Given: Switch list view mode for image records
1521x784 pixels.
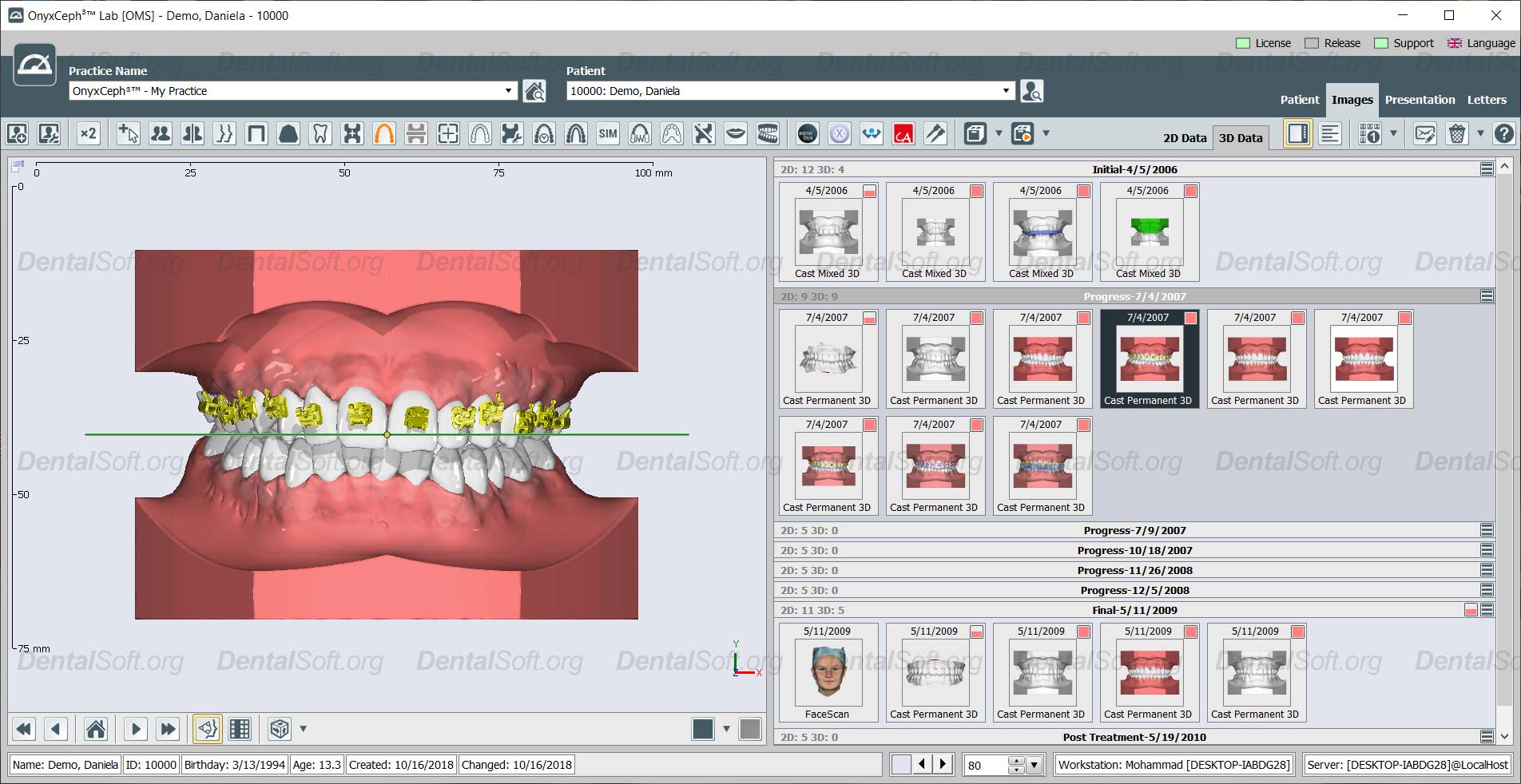Looking at the screenshot, I should 1329,133.
